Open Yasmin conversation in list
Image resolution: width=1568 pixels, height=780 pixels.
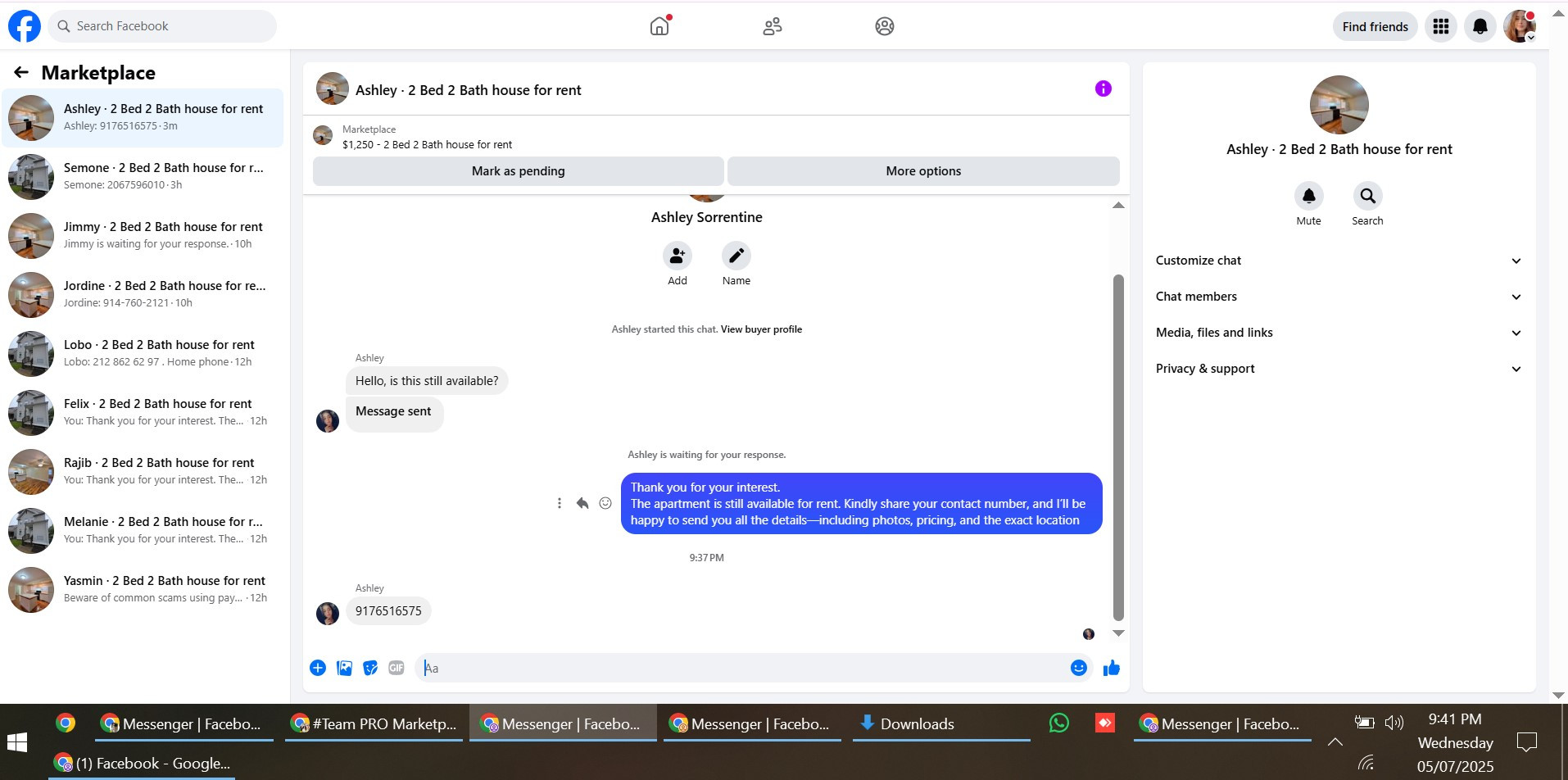pyautogui.click(x=143, y=590)
